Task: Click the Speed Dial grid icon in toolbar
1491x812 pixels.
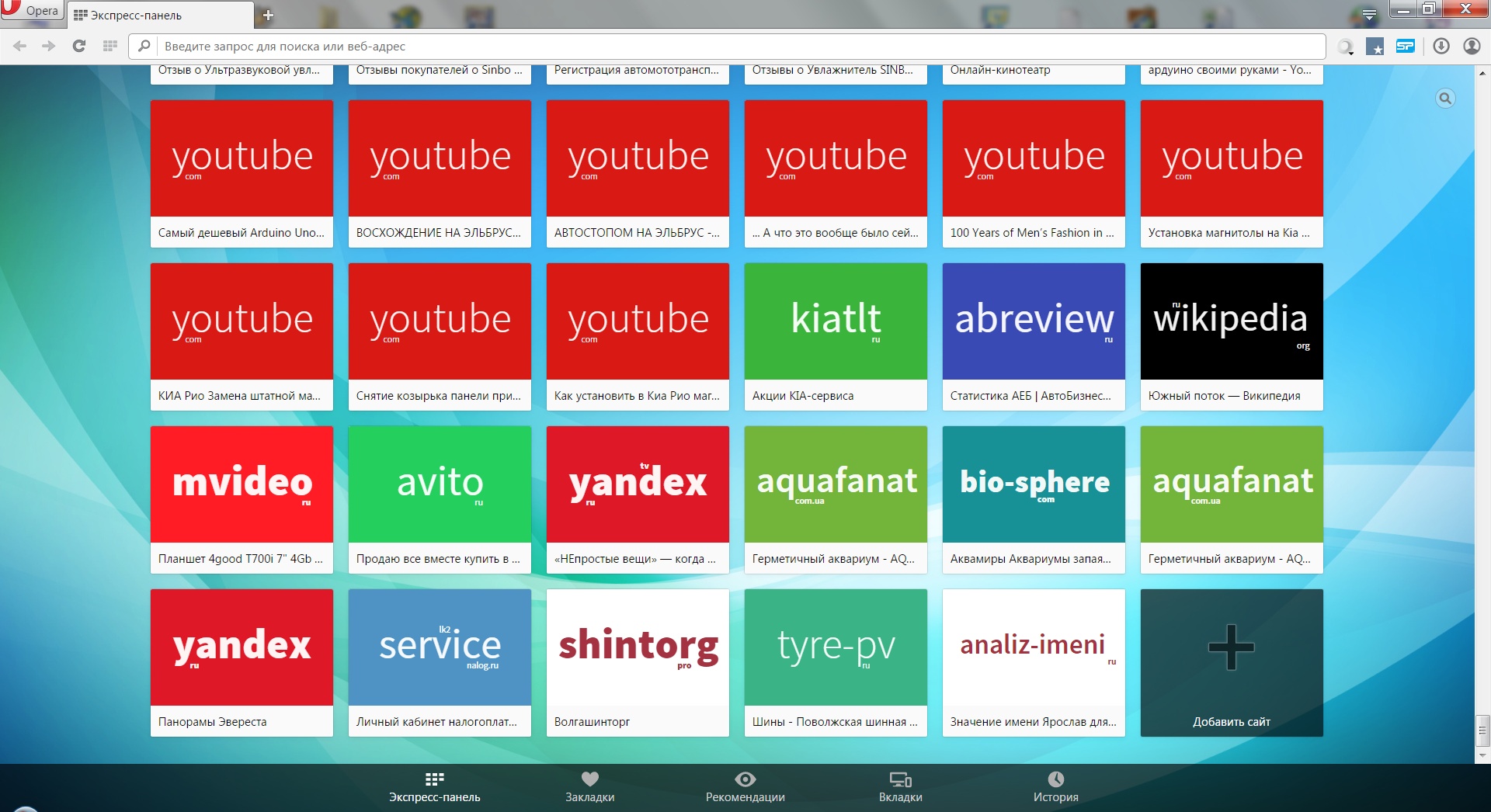Action: tap(110, 46)
